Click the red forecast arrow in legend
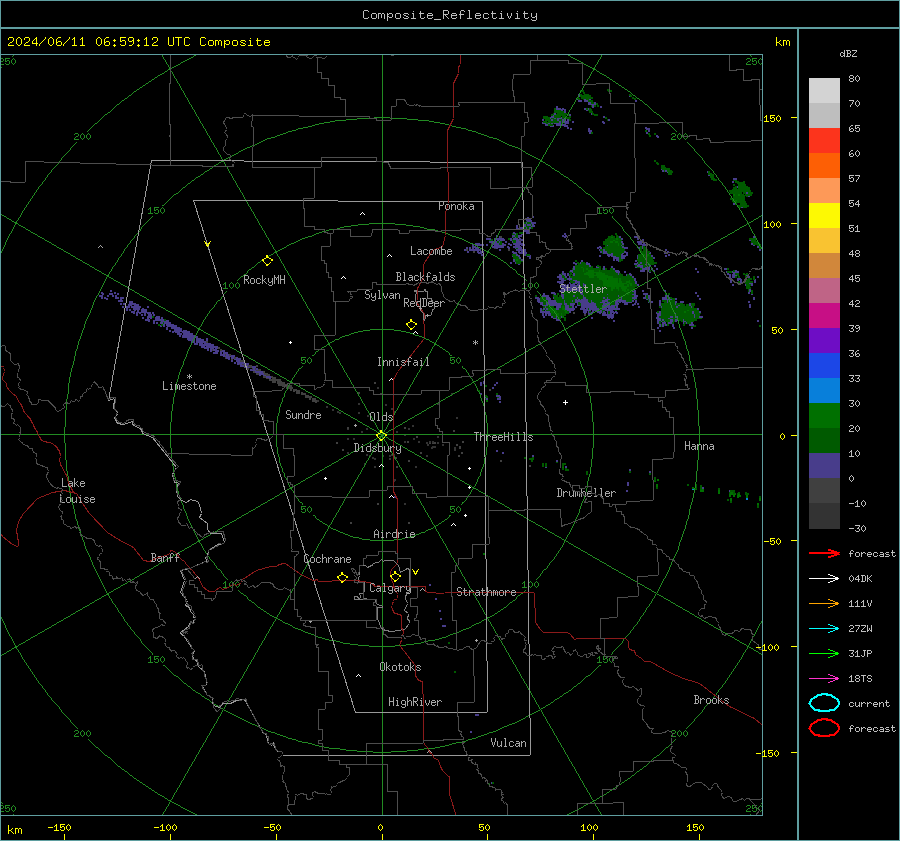 pos(824,553)
